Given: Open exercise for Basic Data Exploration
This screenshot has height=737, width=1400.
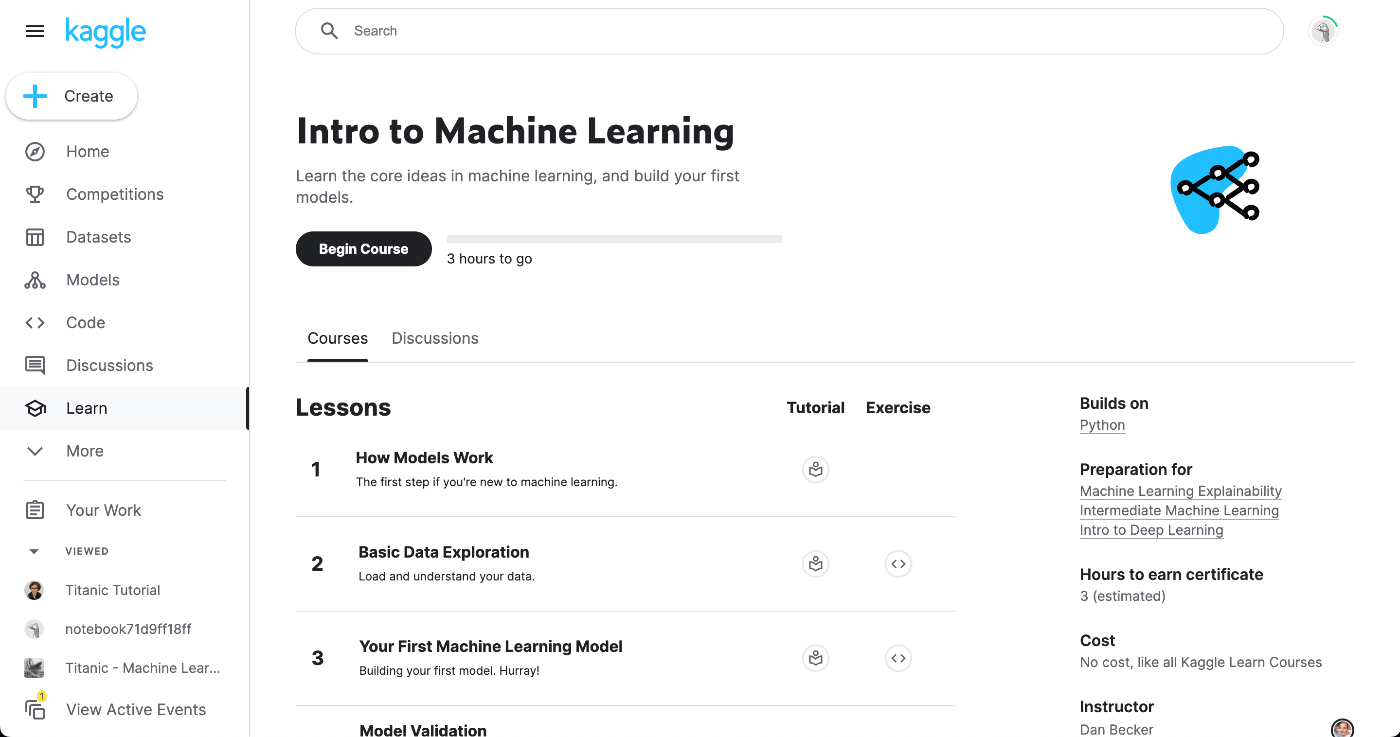Looking at the screenshot, I should point(898,564).
